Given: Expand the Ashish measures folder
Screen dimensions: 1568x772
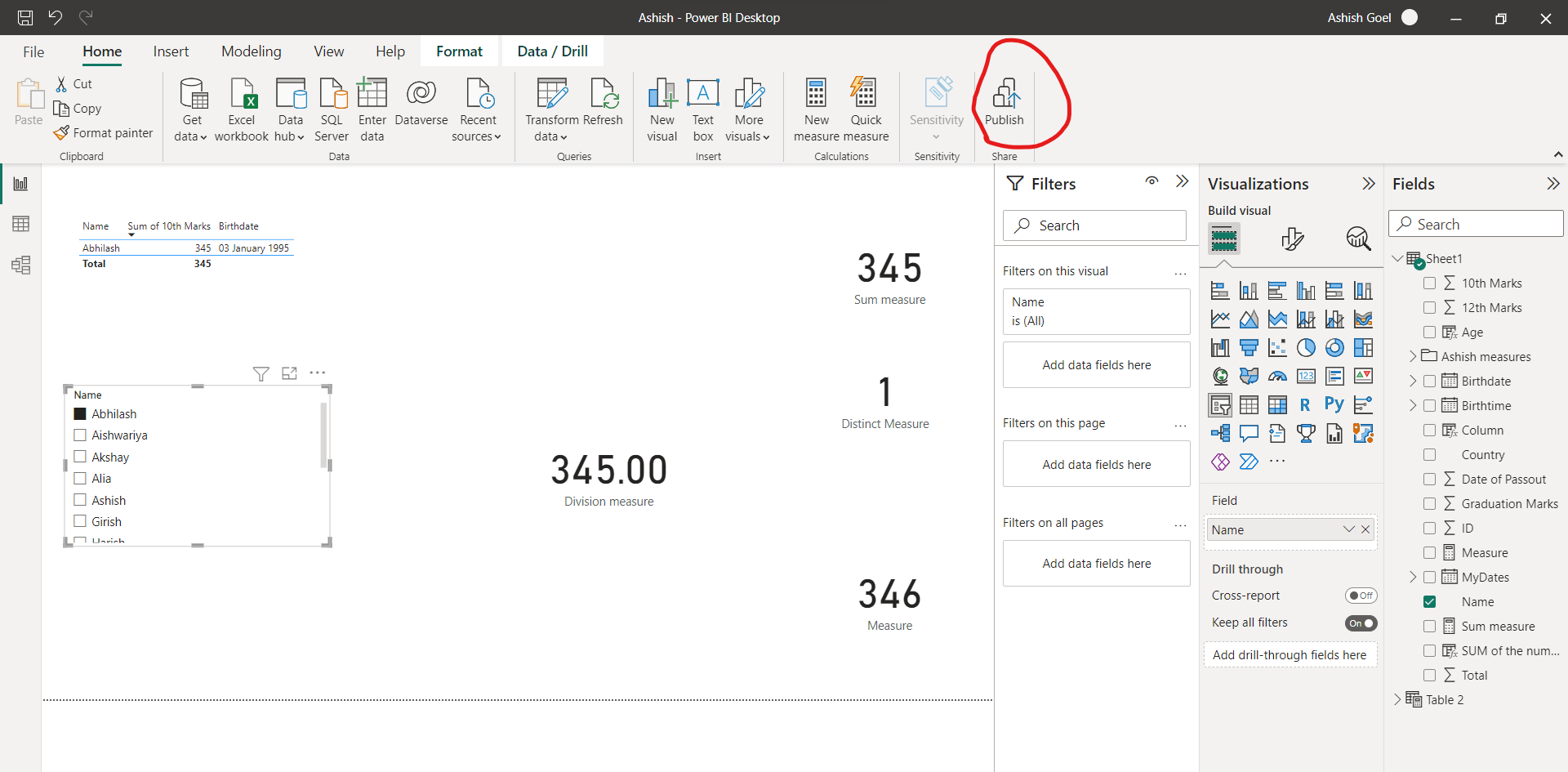Looking at the screenshot, I should tap(1412, 356).
